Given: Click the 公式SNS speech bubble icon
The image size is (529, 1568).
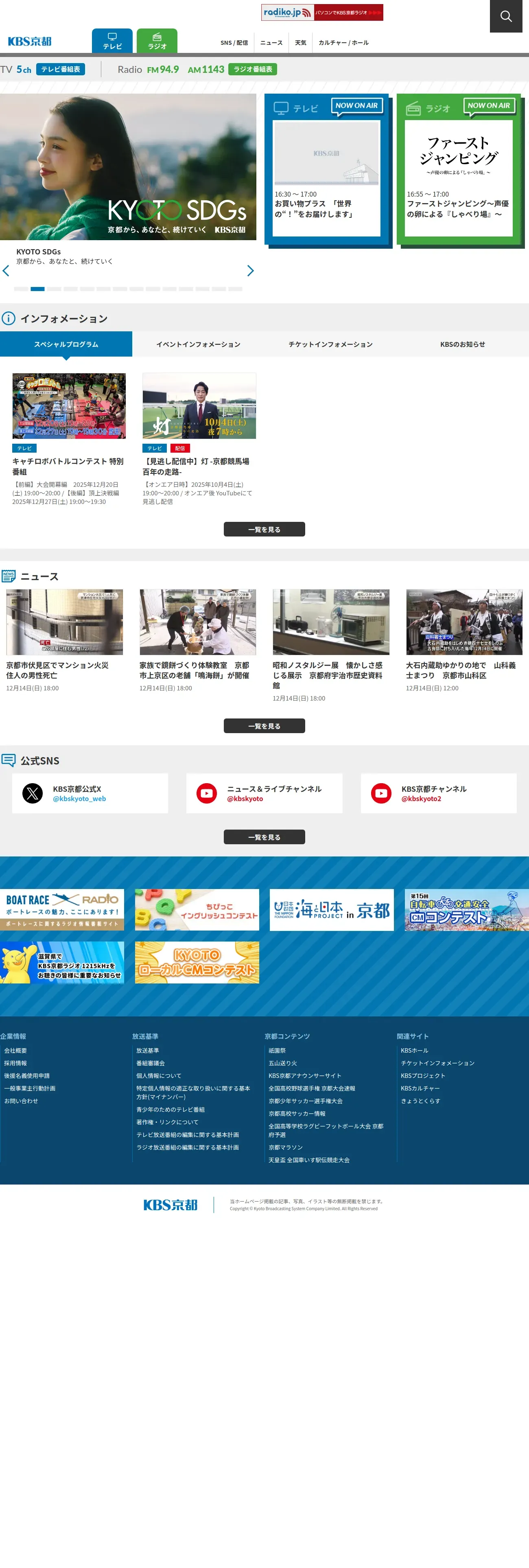Looking at the screenshot, I should click(x=9, y=760).
